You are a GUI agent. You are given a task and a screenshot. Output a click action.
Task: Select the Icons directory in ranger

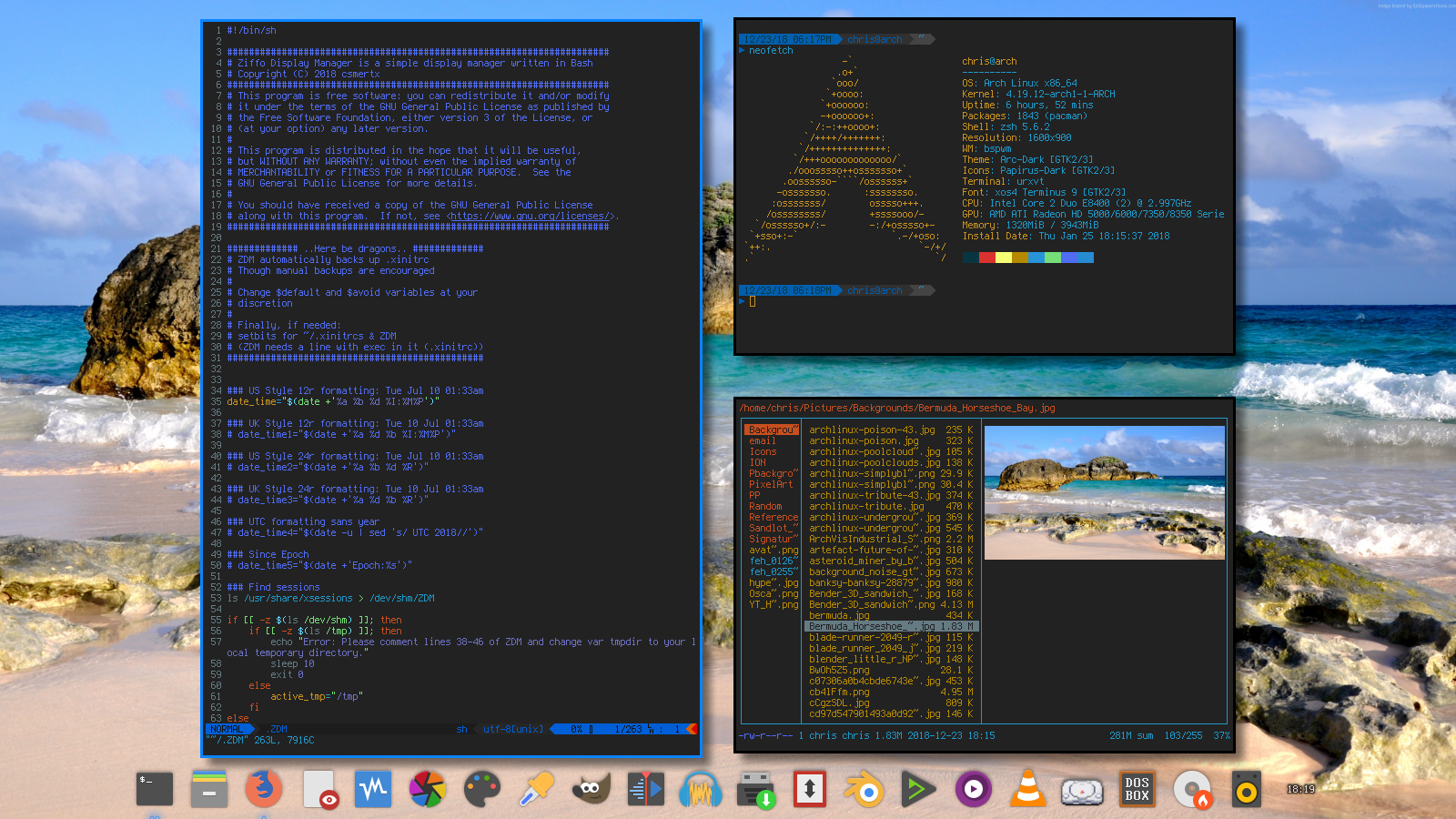[x=763, y=451]
